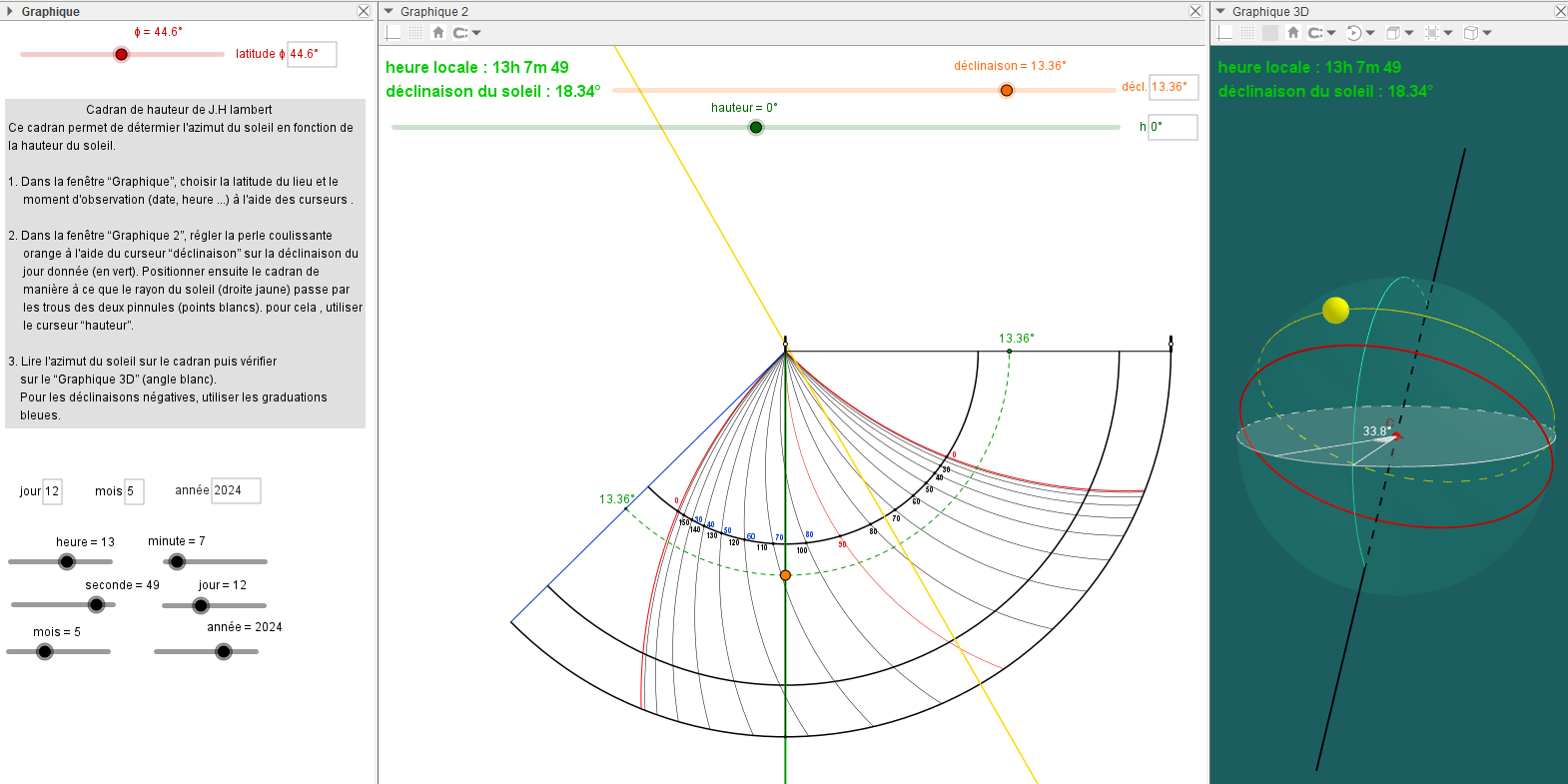Click the point capture icon in Graphique 3D

coord(1315,33)
